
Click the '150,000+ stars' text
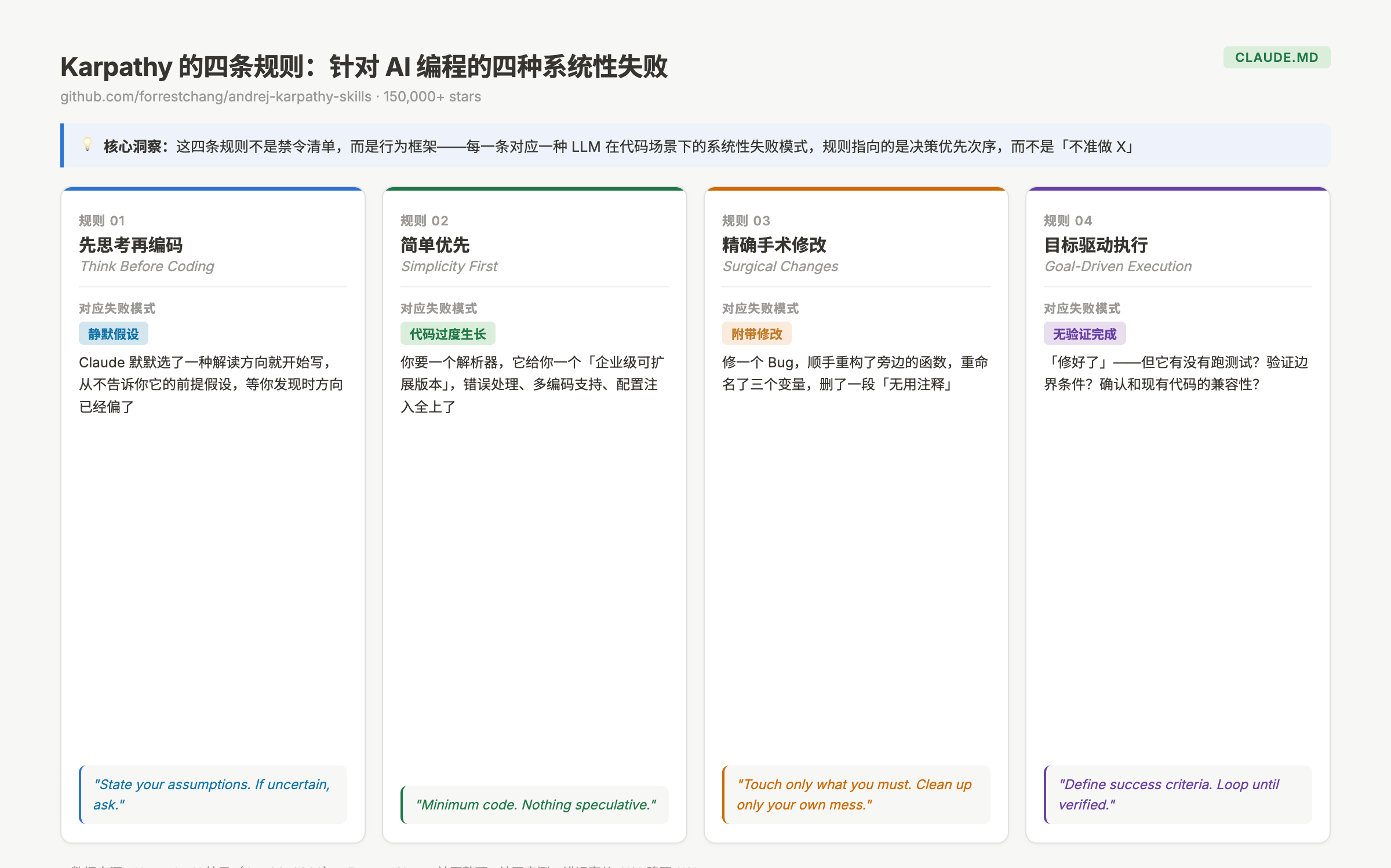(432, 96)
